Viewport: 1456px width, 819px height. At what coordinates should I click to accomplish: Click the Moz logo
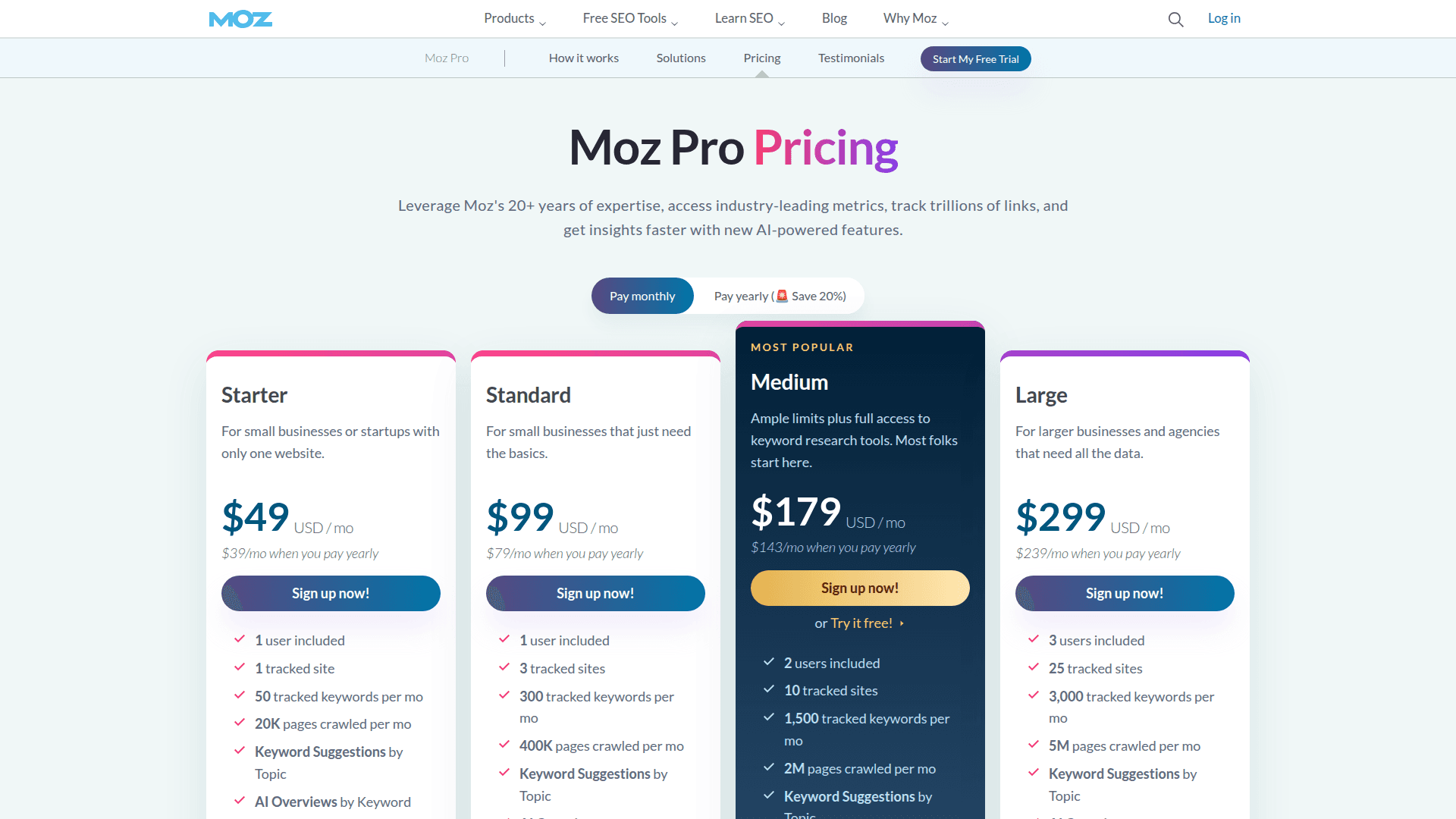coord(240,19)
